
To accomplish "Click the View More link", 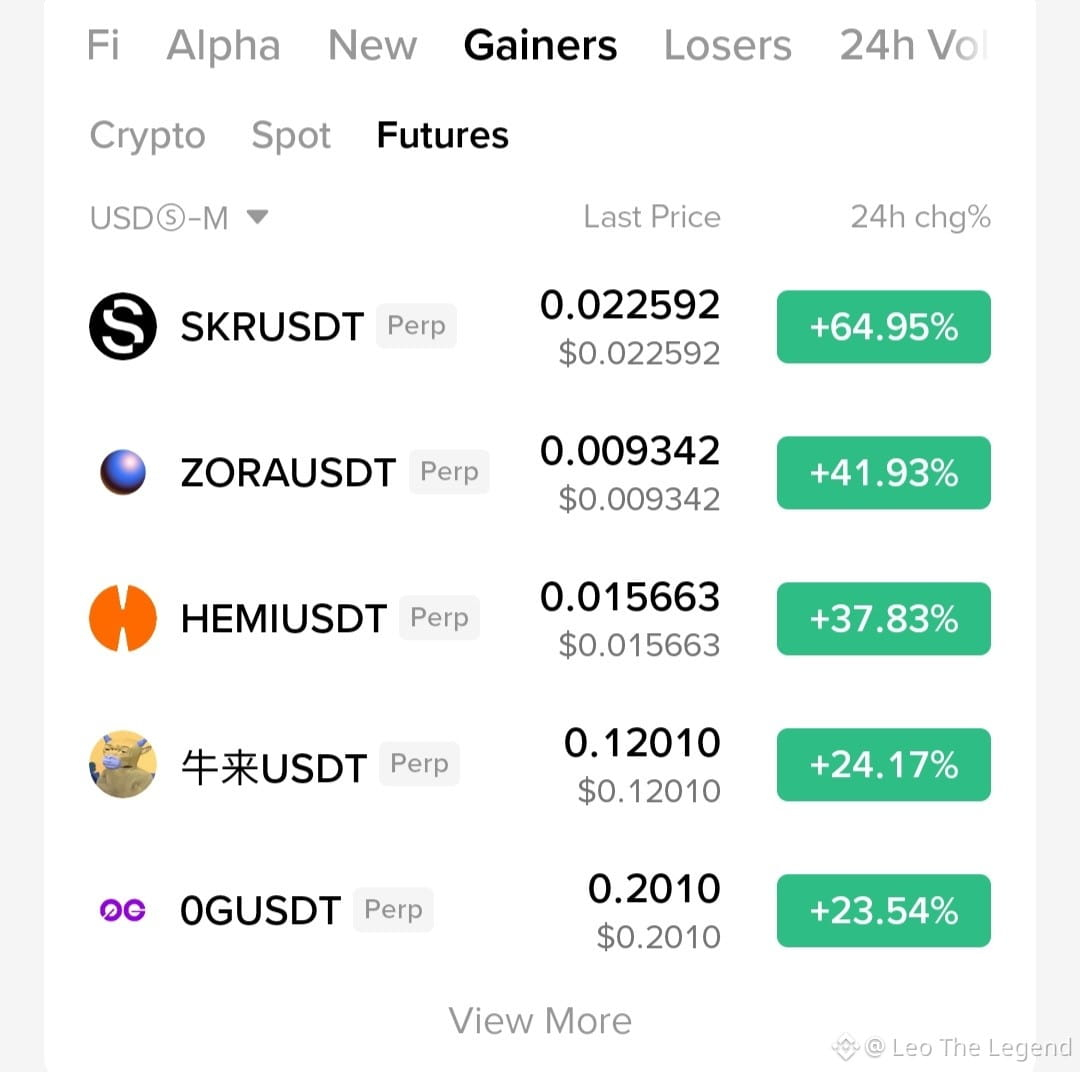I will pyautogui.click(x=540, y=1020).
